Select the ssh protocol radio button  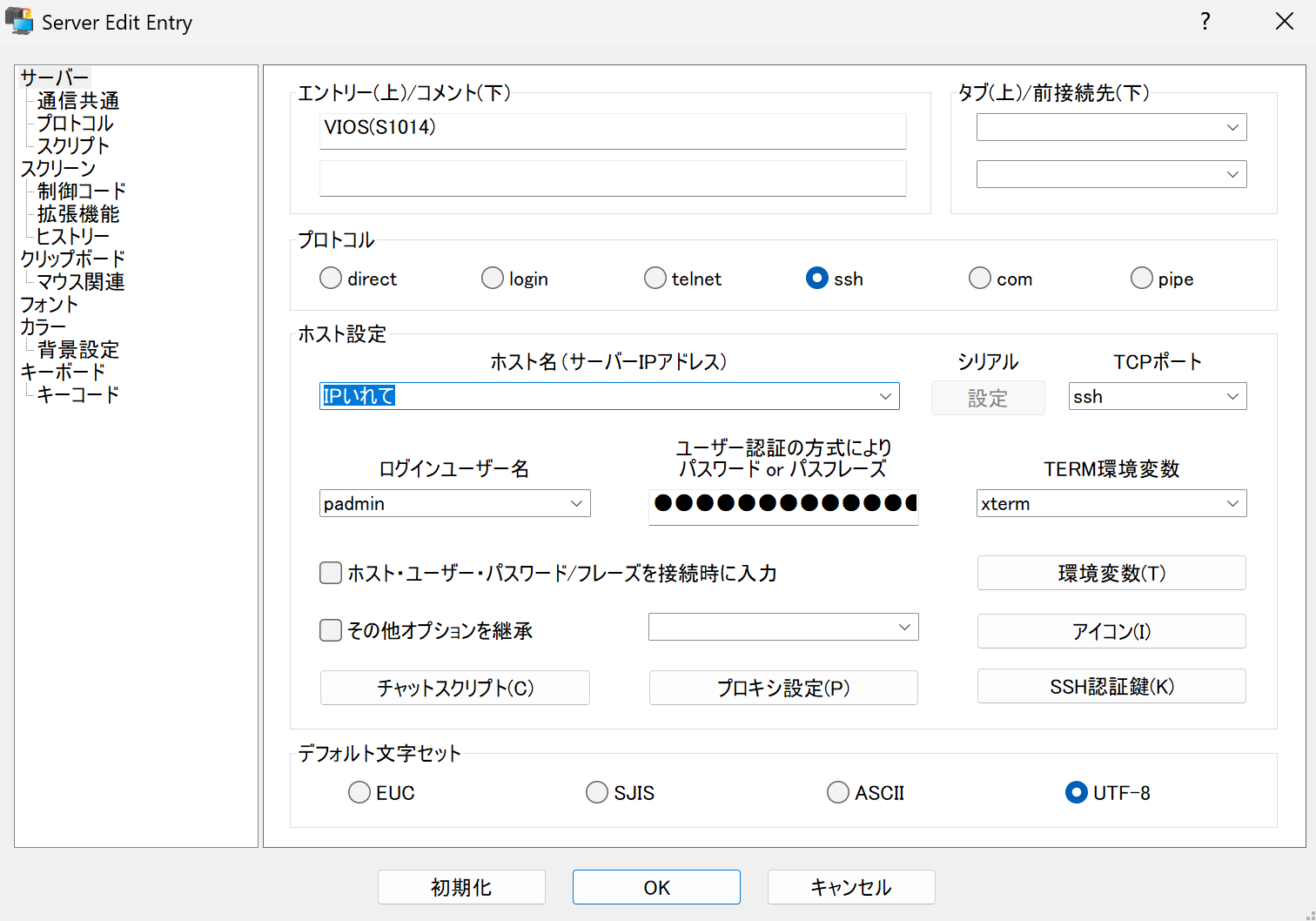pyautogui.click(x=817, y=278)
